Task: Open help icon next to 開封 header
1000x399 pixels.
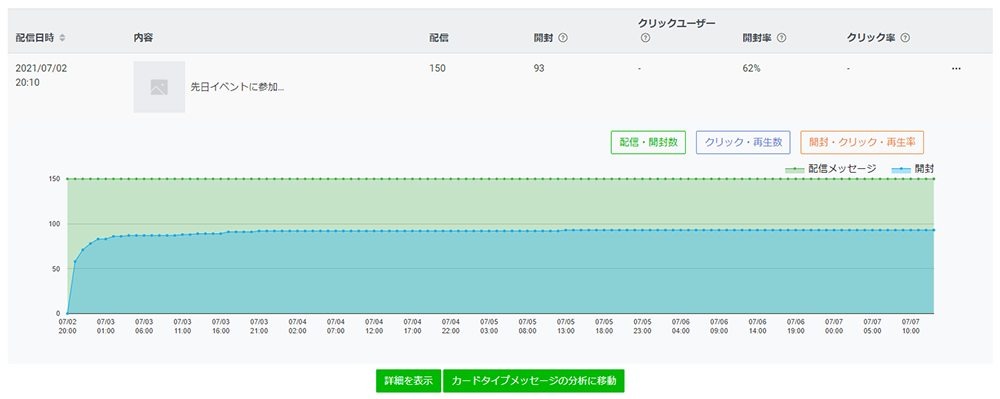Action: (562, 38)
